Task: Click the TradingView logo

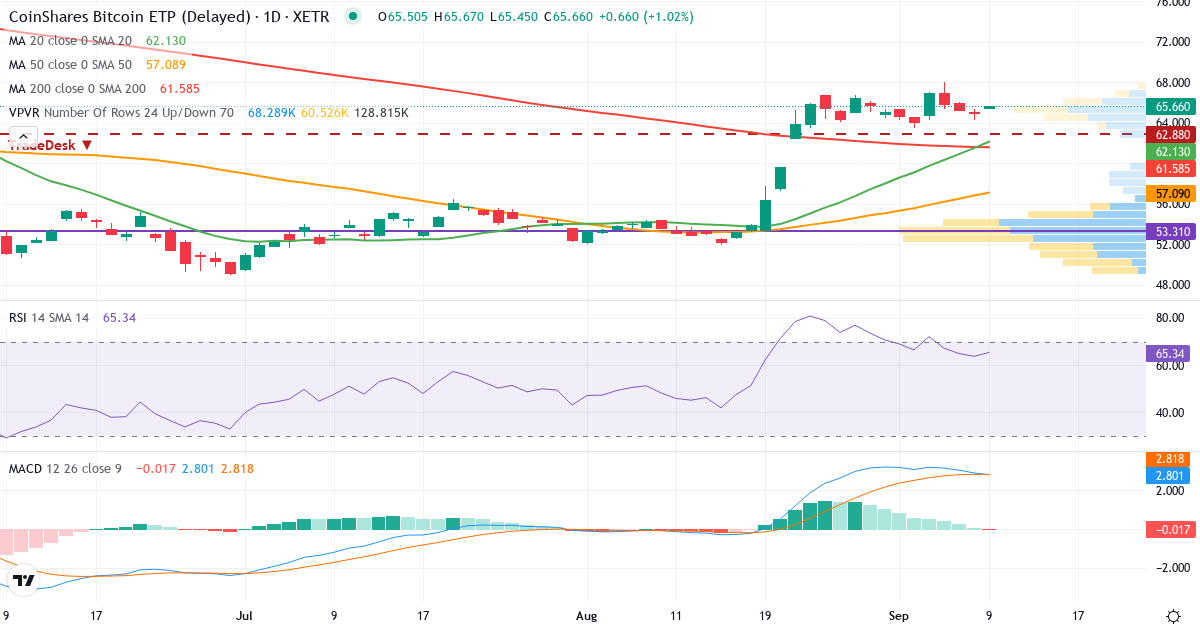Action: pos(24,580)
